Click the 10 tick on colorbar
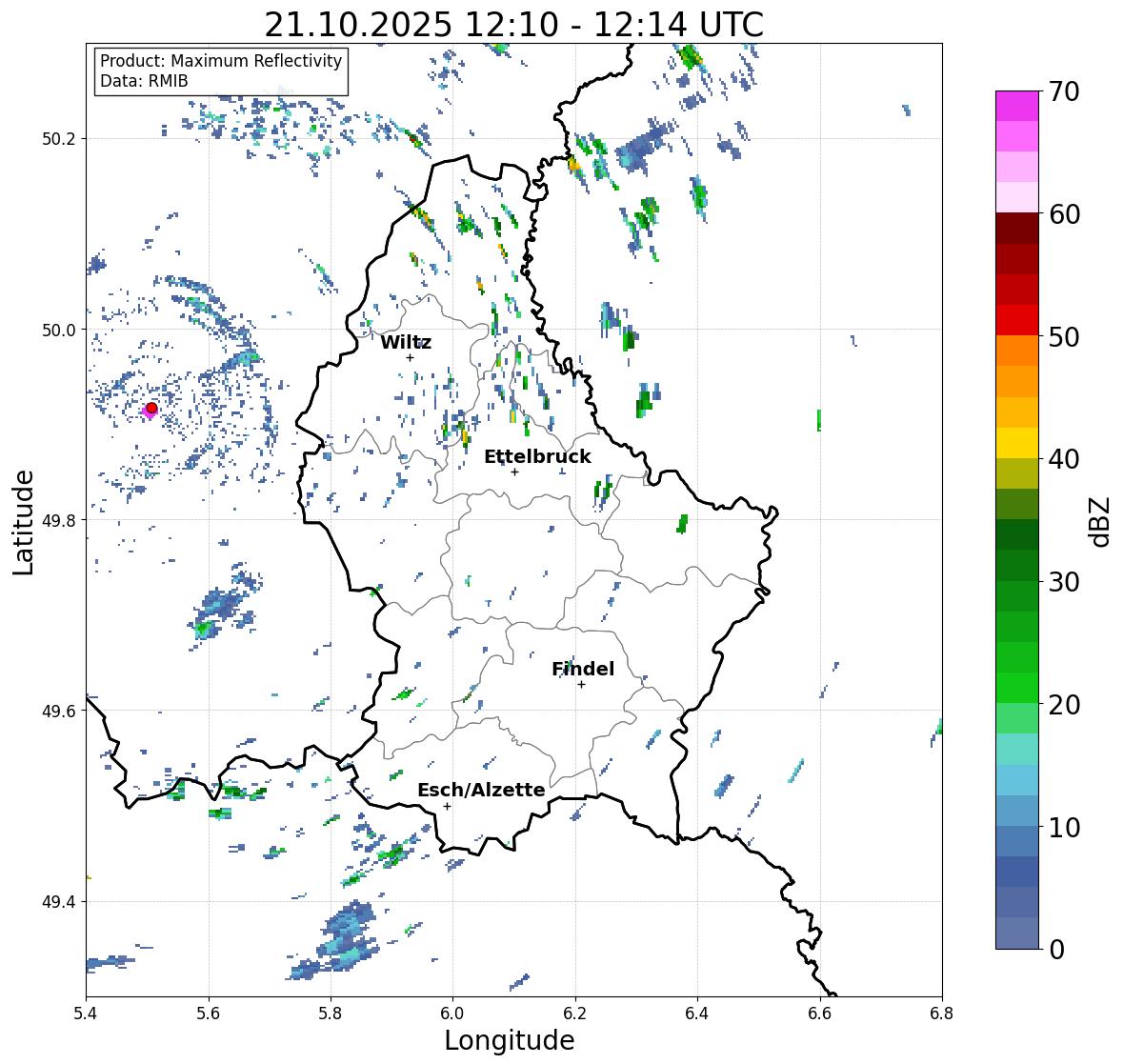Screen dimensions: 1123x1064 [1064, 827]
